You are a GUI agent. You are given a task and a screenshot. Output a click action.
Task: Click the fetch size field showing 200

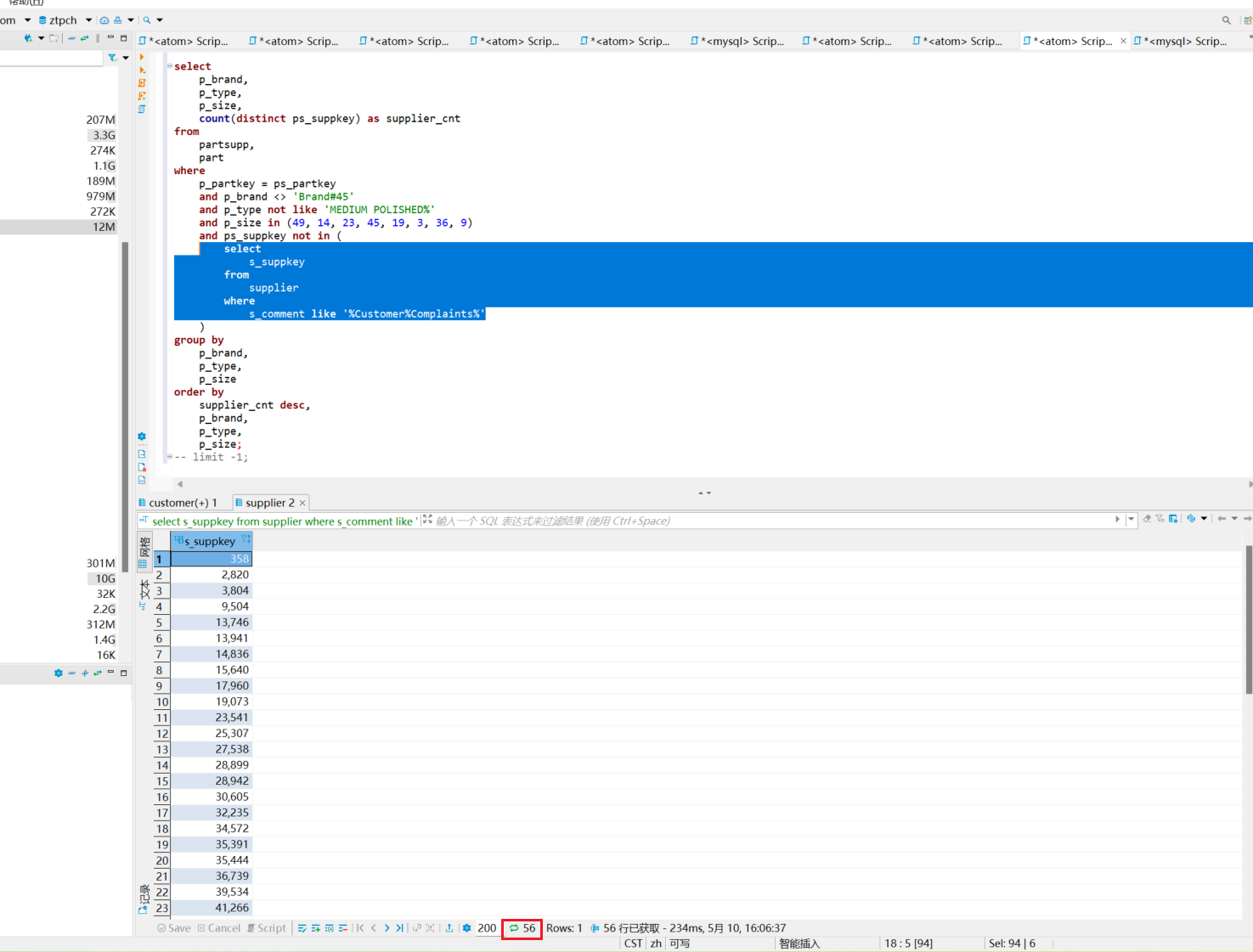pyautogui.click(x=487, y=928)
